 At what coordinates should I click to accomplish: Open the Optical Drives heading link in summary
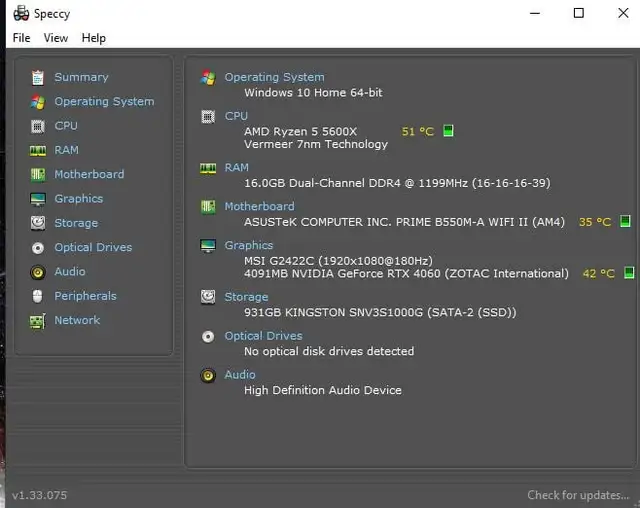pyautogui.click(x=264, y=336)
